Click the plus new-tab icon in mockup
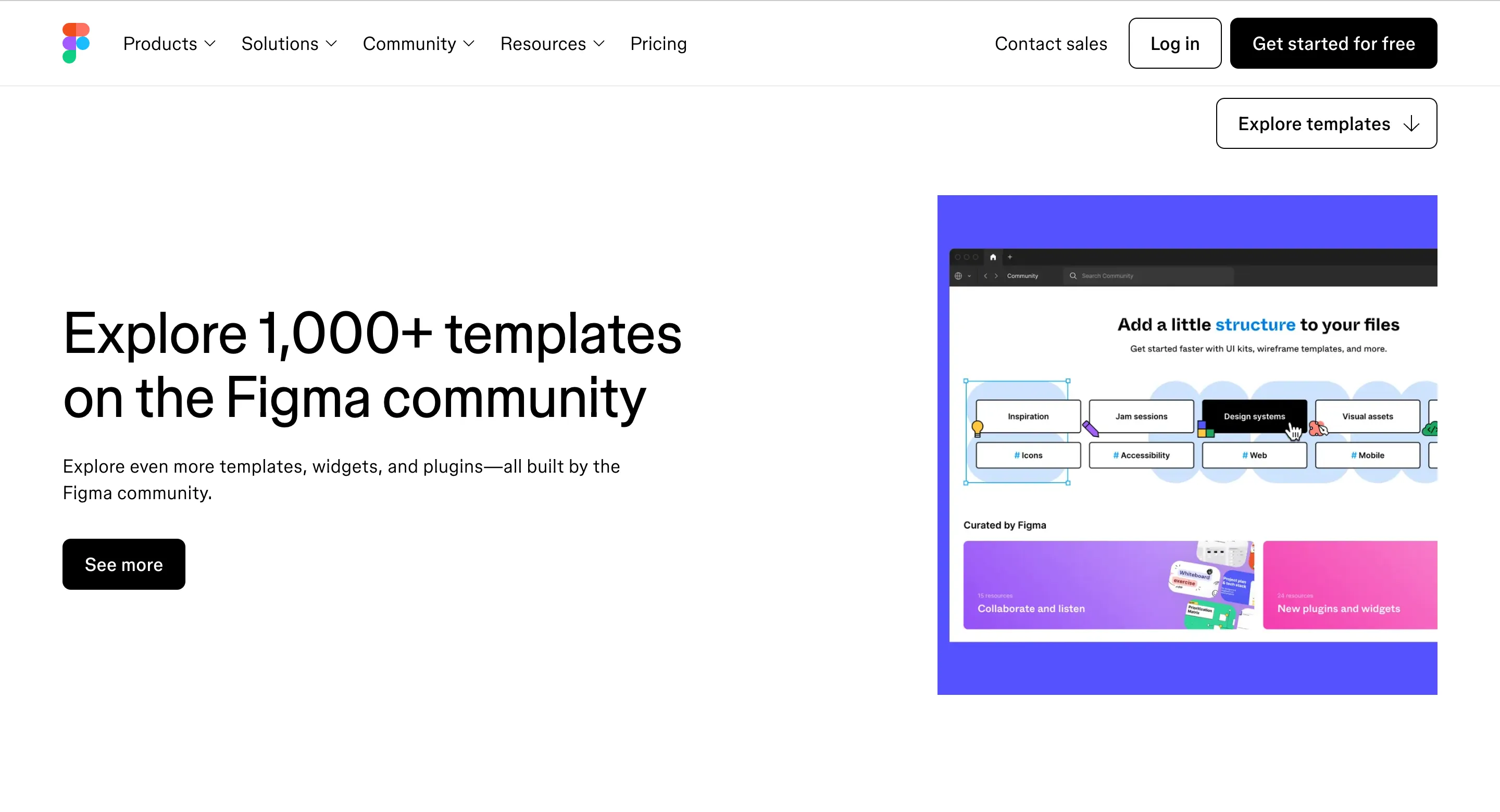This screenshot has width=1500, height=812. point(1010,257)
